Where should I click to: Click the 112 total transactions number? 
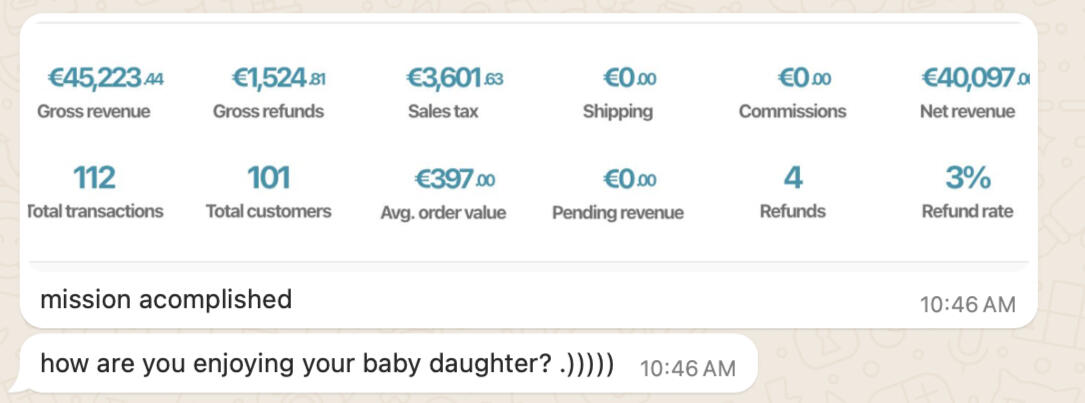click(94, 178)
